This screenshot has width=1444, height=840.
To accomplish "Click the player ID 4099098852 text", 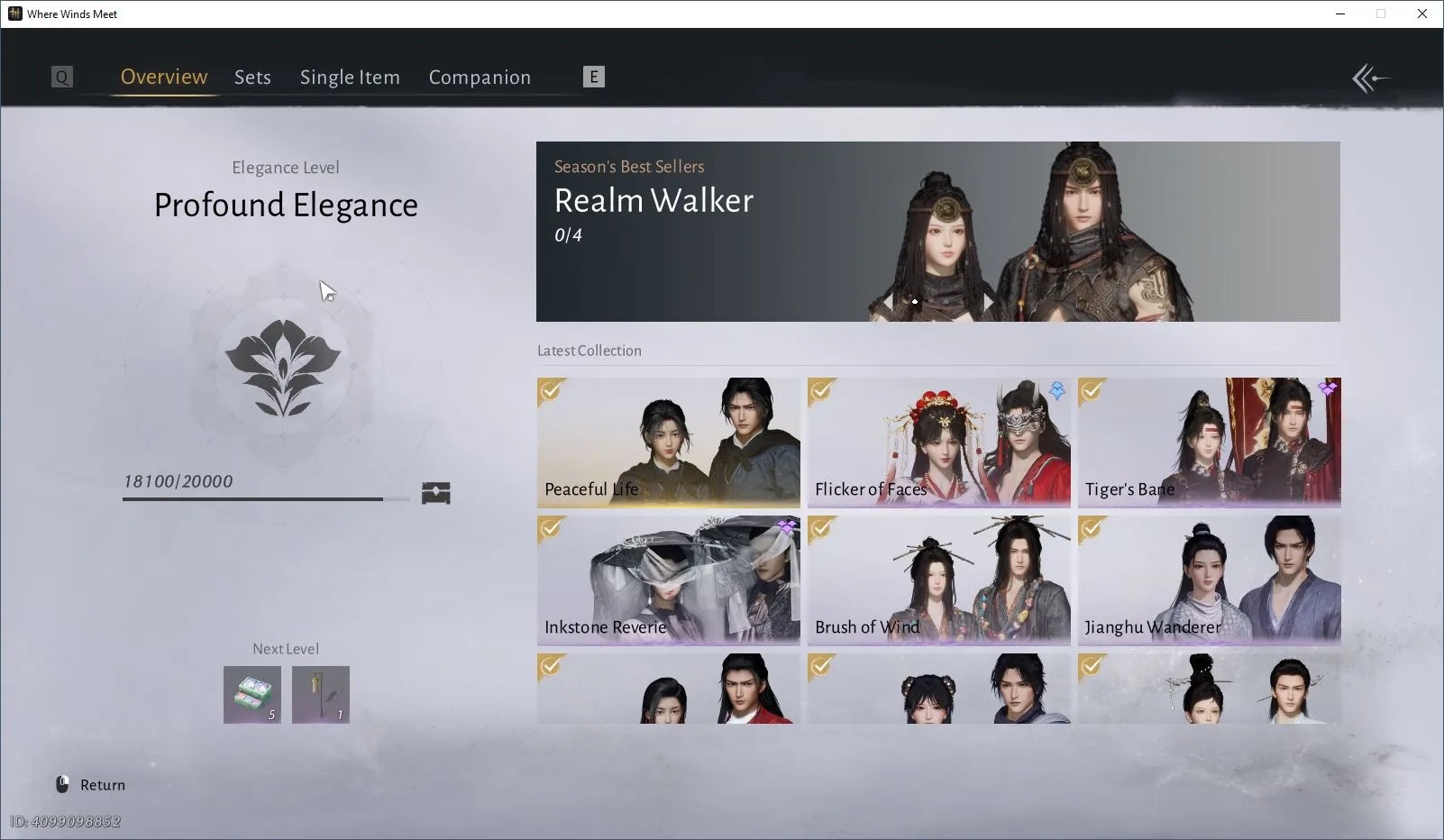I will point(65,821).
